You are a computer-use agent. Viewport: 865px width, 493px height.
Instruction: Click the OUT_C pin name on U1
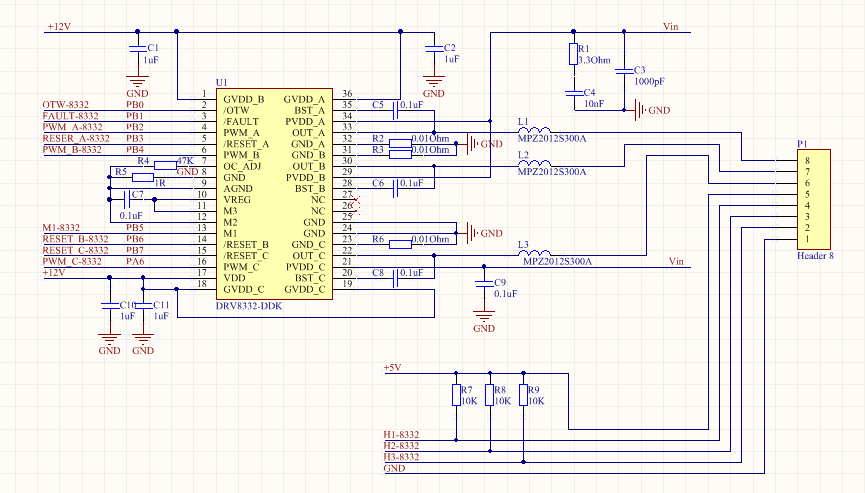[308, 256]
